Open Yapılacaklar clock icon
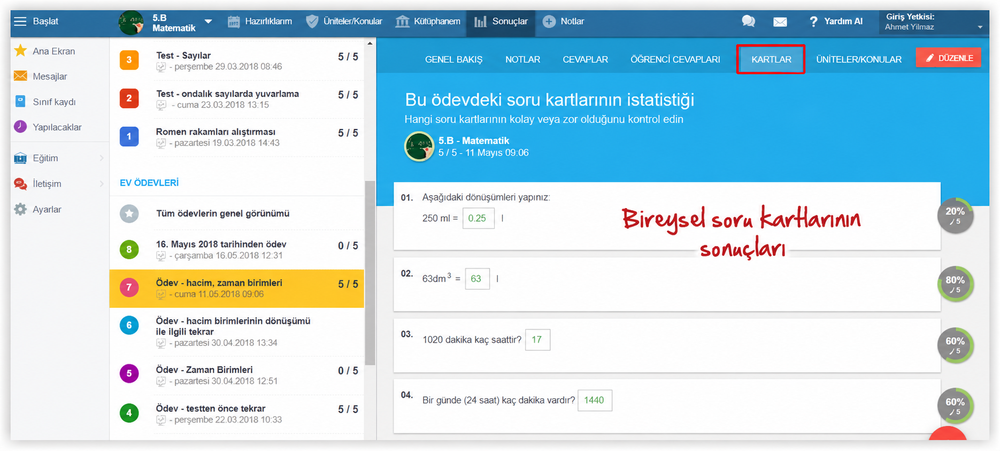This screenshot has width=1000, height=451. [x=20, y=126]
